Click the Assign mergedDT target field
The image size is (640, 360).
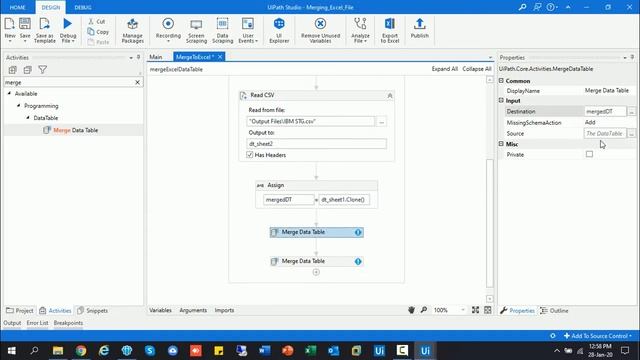point(289,200)
